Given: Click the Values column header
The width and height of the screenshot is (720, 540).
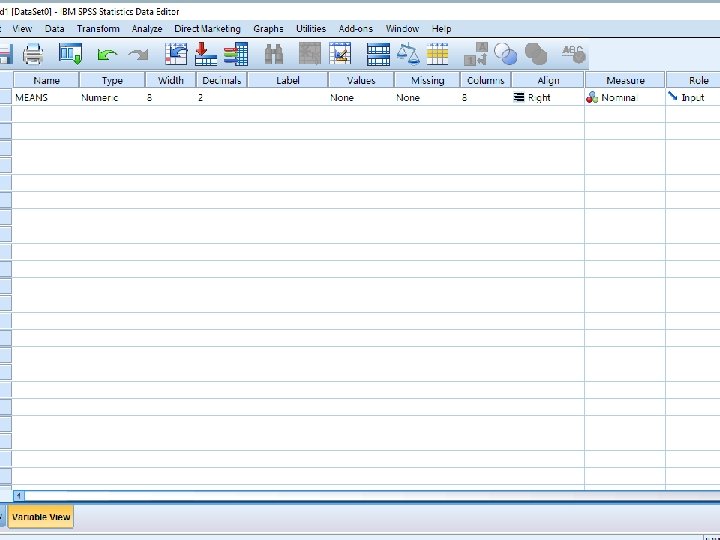Looking at the screenshot, I should click(x=361, y=80).
